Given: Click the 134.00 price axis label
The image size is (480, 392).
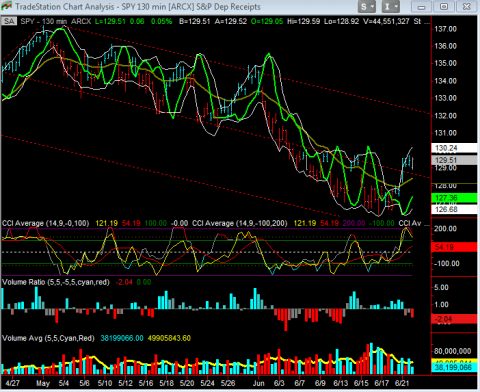Looking at the screenshot, I should [446, 81].
